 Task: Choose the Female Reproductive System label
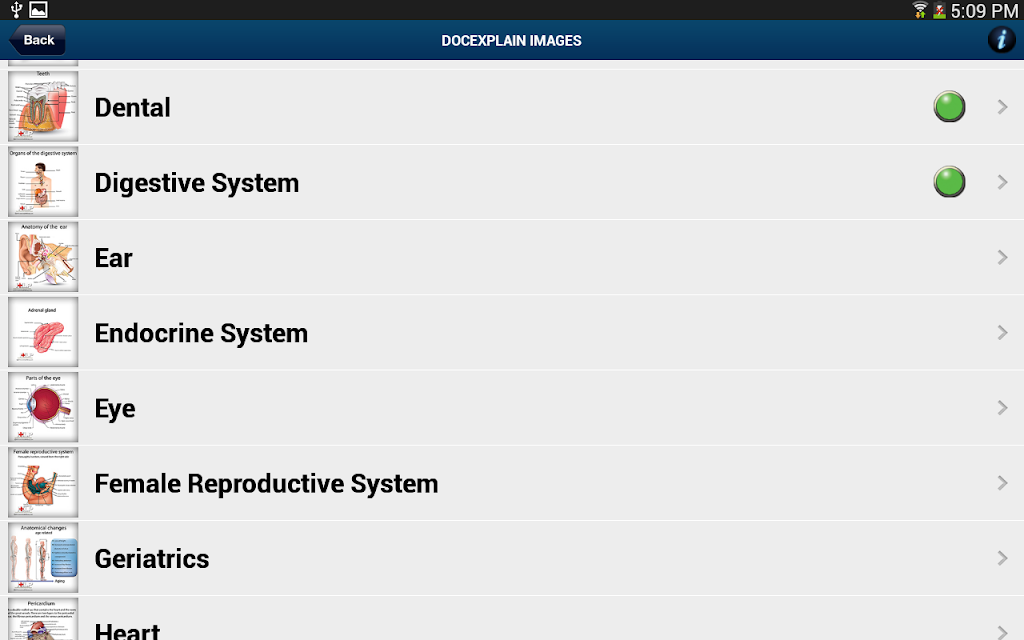(266, 483)
